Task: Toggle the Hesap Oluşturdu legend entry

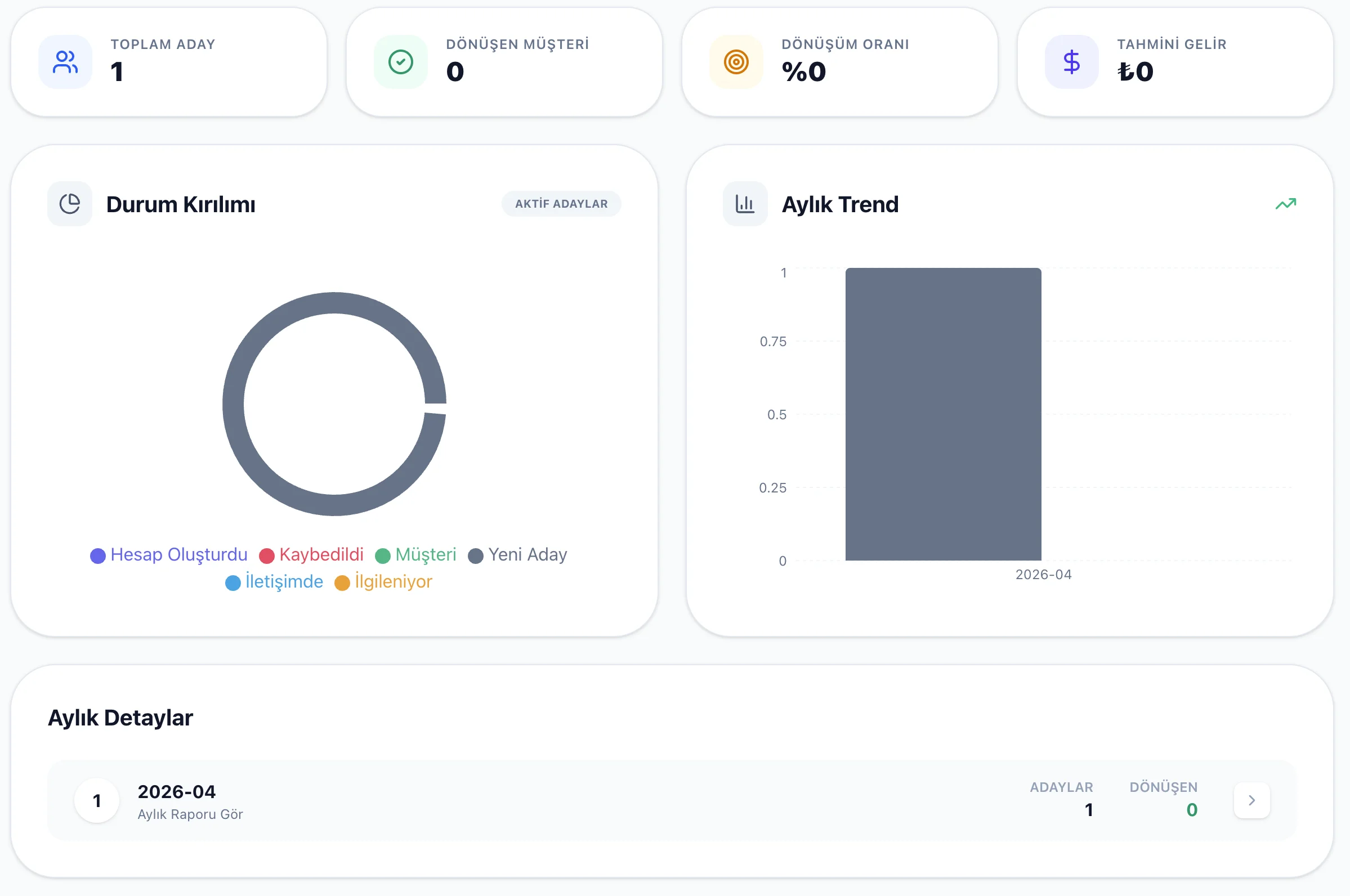Action: (x=168, y=554)
